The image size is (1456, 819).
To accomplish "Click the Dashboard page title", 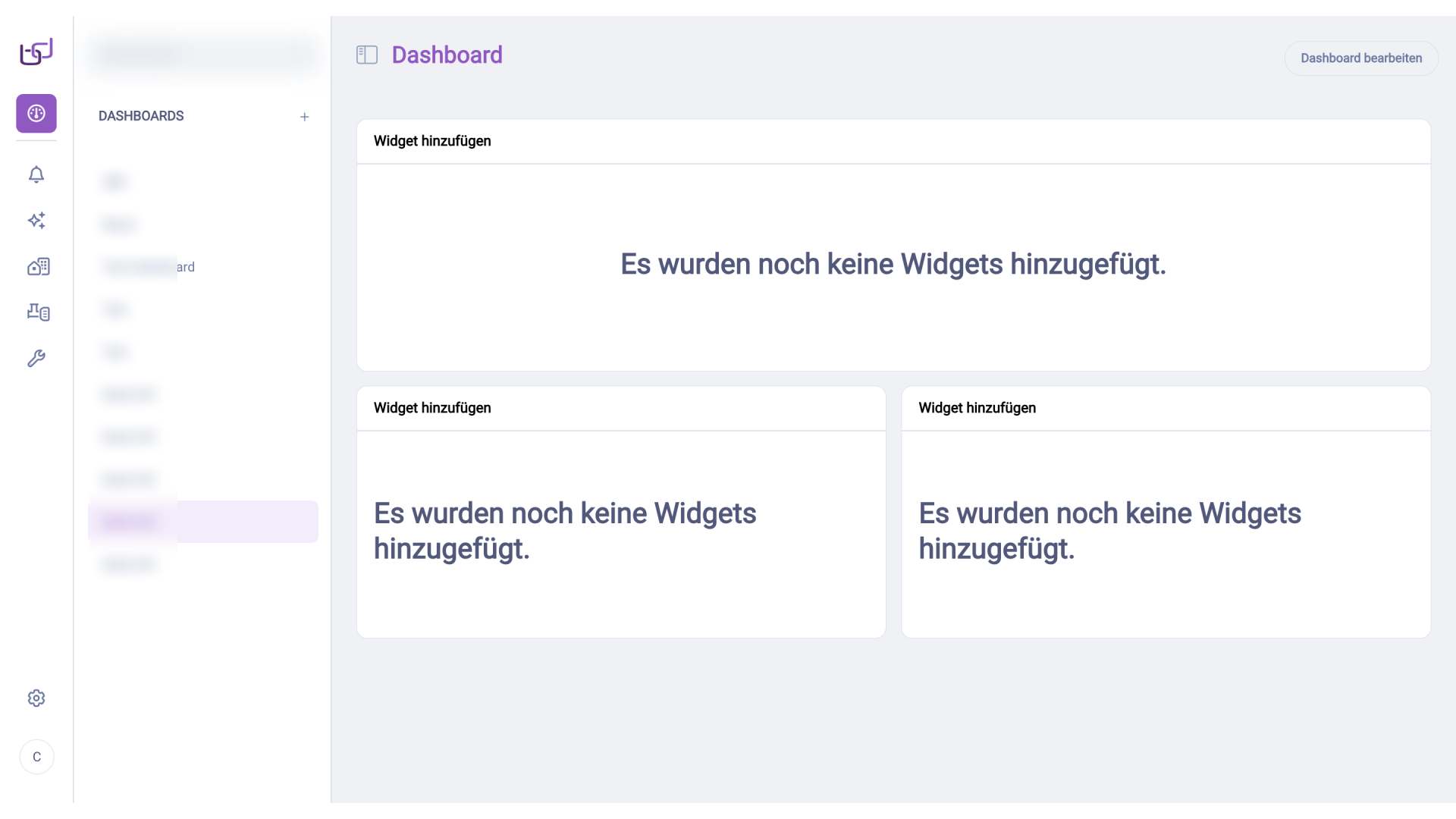I will 447,55.
